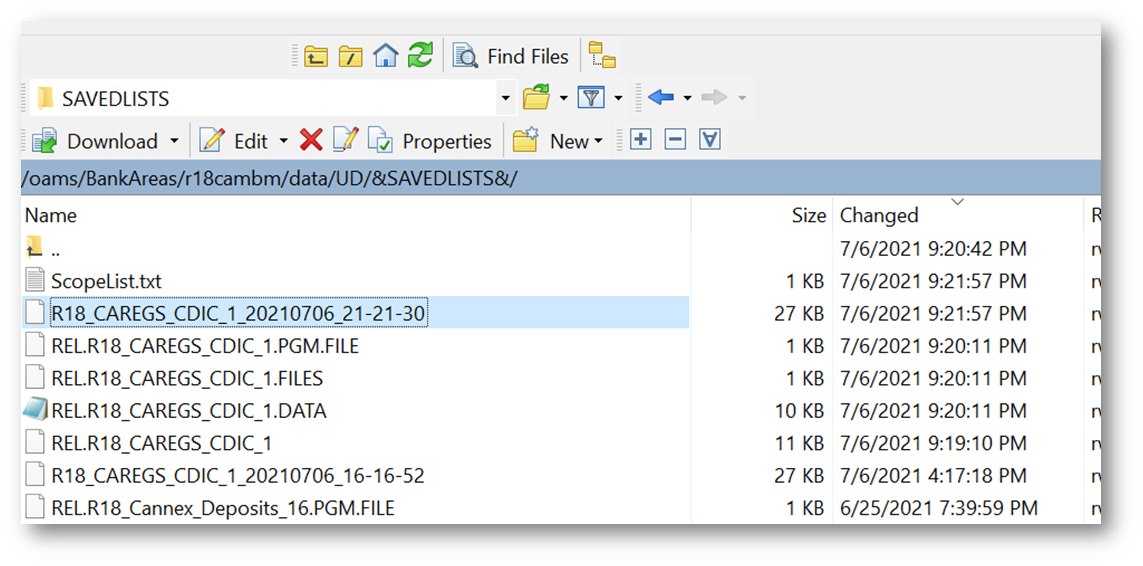Navigate back with the blue arrow
The height and width of the screenshot is (566, 1143).
pos(661,98)
